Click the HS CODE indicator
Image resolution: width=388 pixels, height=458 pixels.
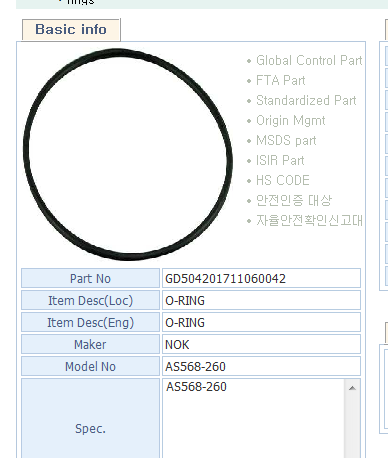coord(278,181)
